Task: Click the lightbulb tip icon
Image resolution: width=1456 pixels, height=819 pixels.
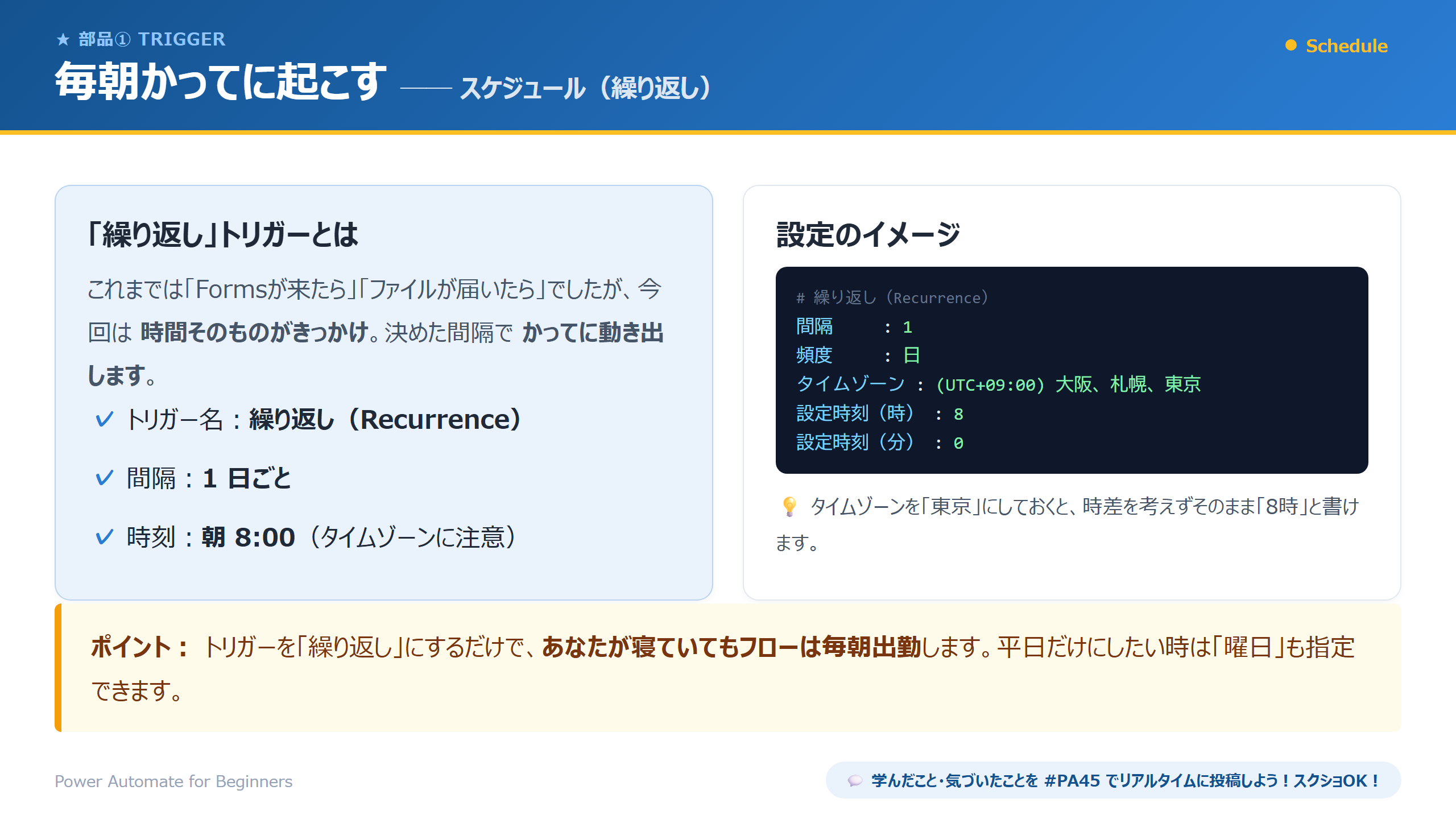Action: (789, 506)
